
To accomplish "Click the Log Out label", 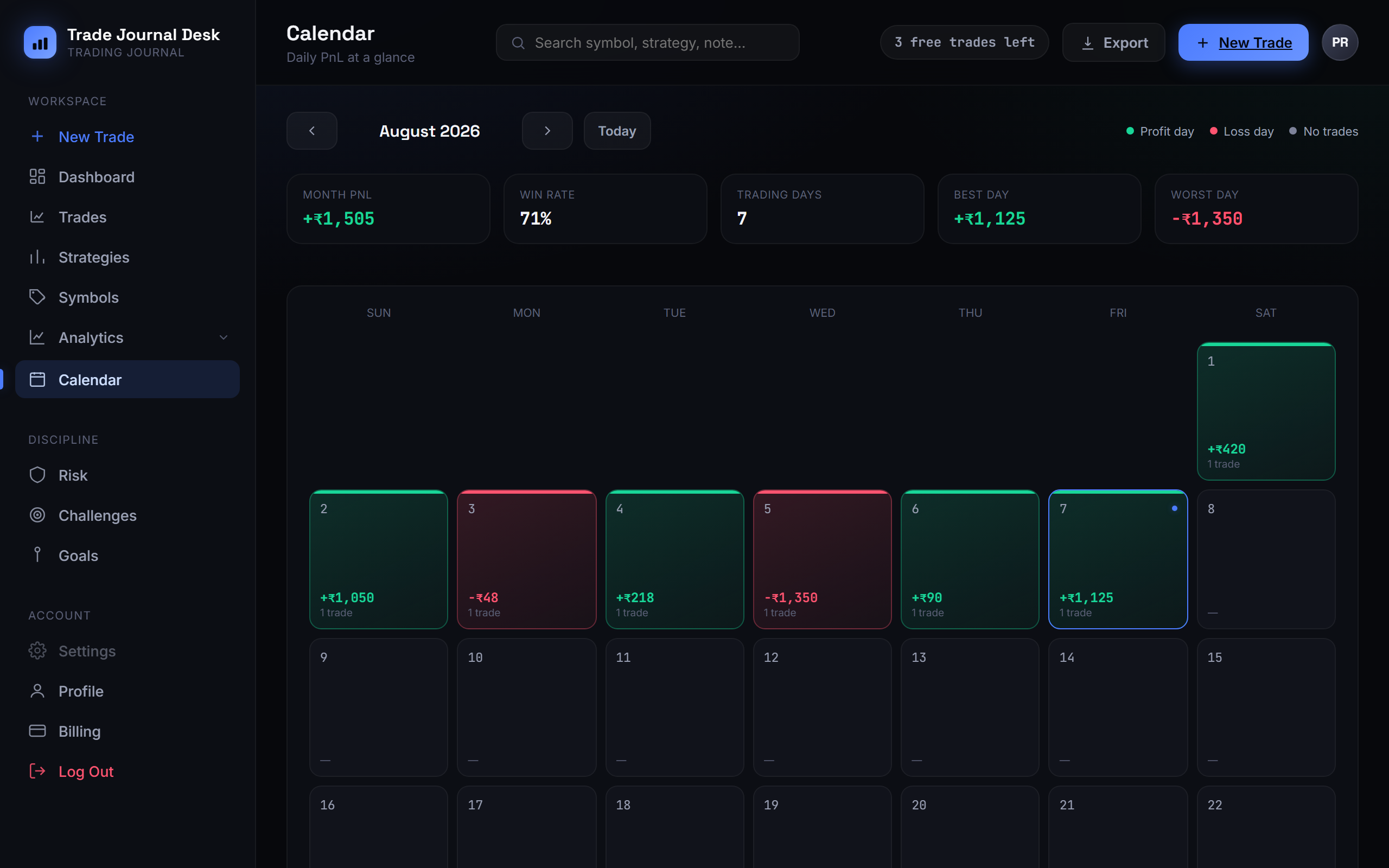I will (x=86, y=771).
